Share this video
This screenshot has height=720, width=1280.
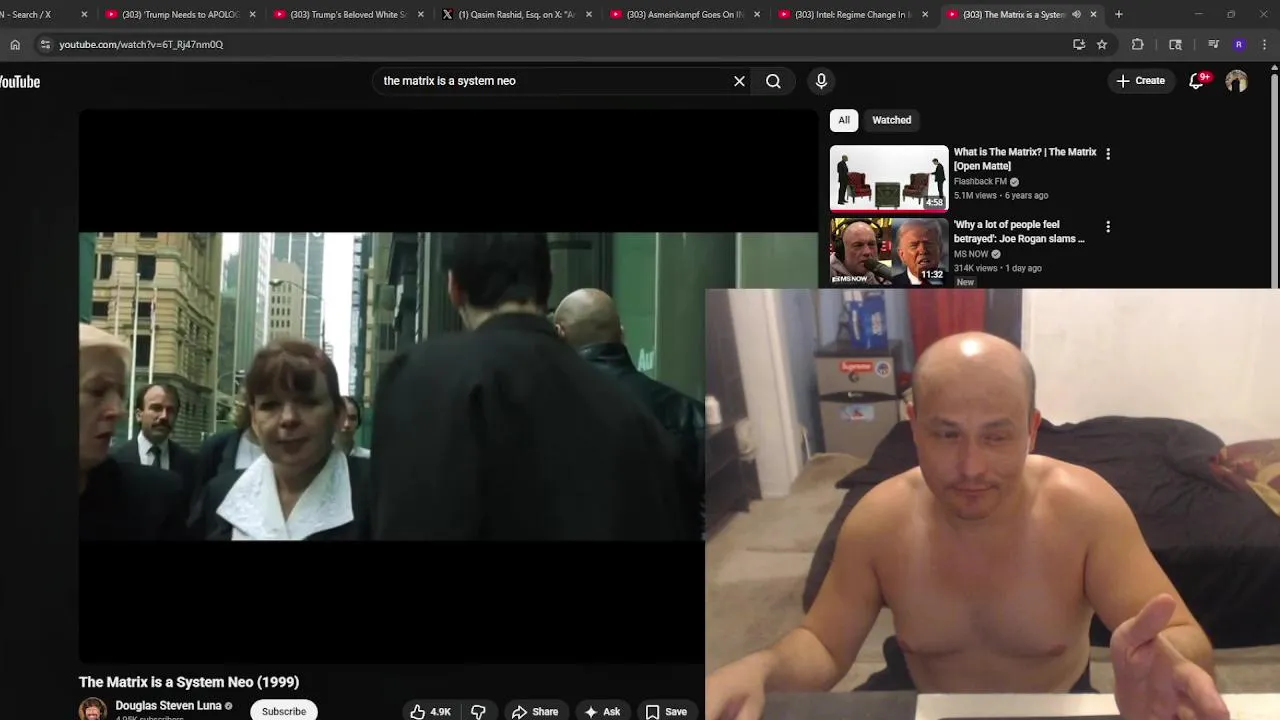pyautogui.click(x=535, y=712)
